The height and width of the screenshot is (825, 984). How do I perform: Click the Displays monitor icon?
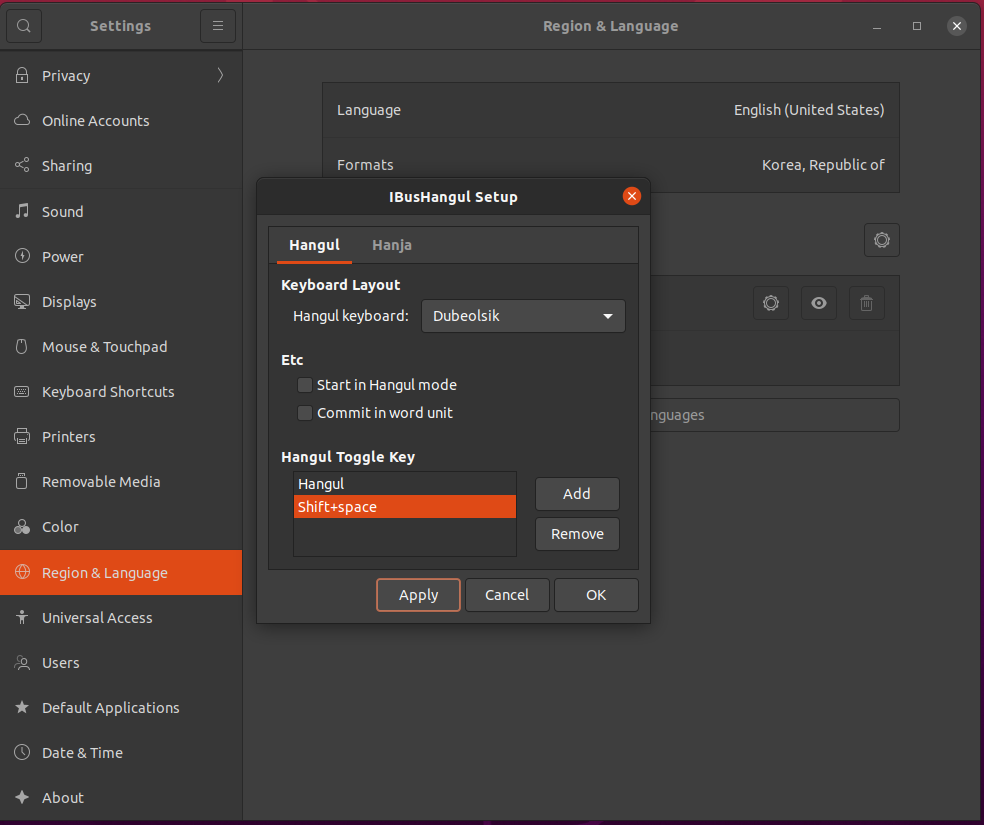[22, 301]
